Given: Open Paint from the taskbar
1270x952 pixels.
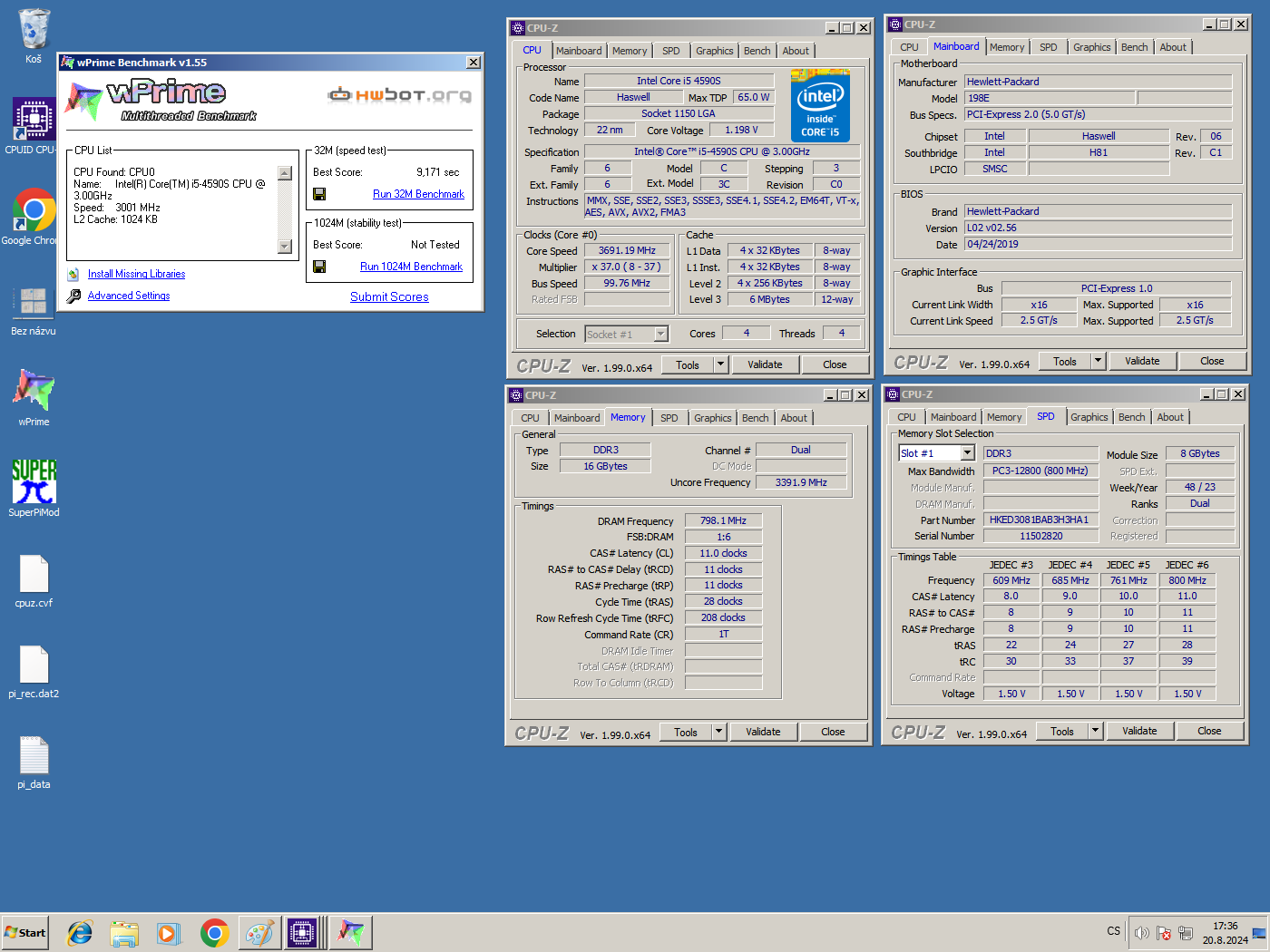Looking at the screenshot, I should tap(259, 933).
